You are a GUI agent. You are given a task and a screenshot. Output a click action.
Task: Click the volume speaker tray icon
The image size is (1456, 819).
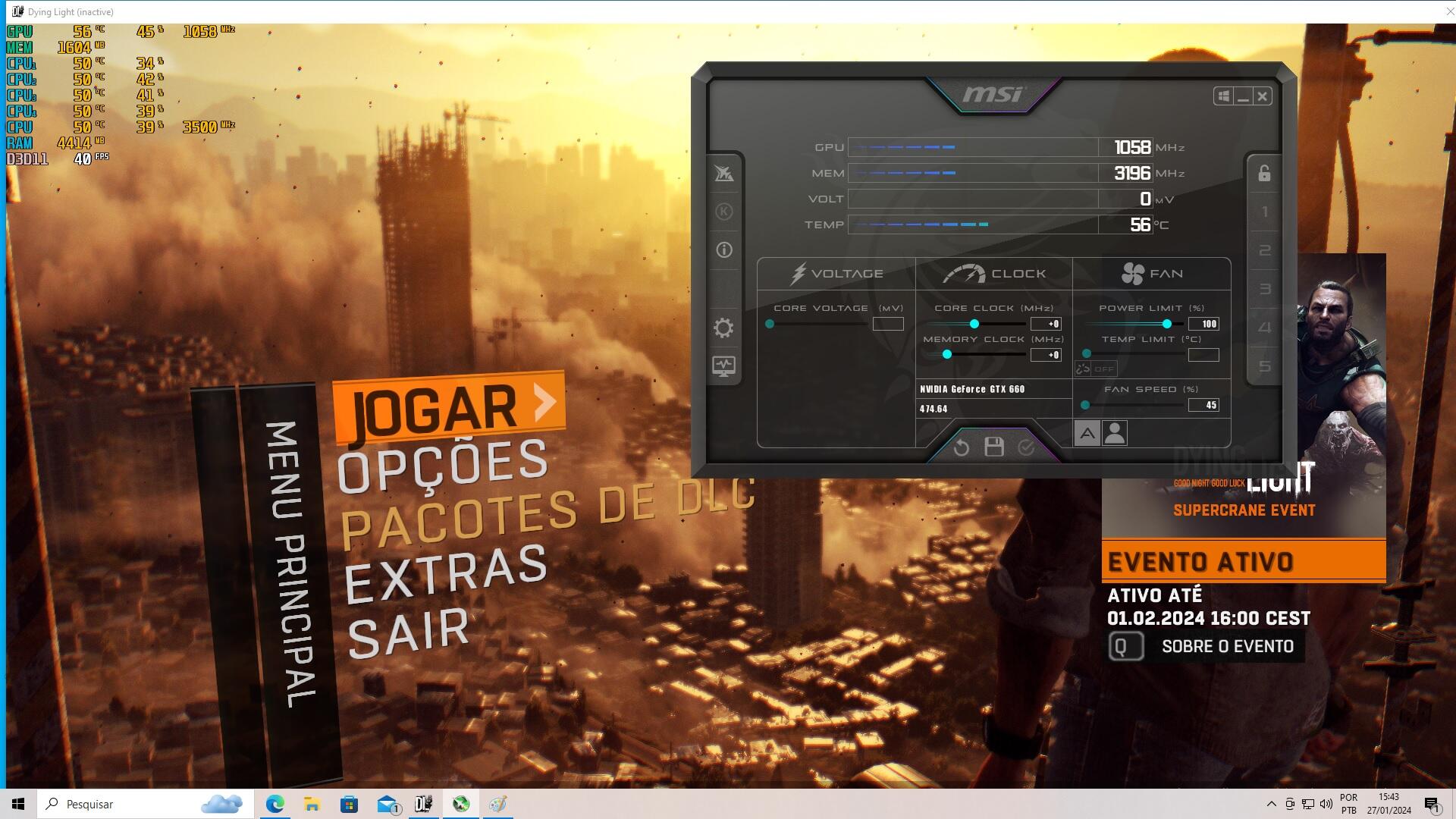1326,804
